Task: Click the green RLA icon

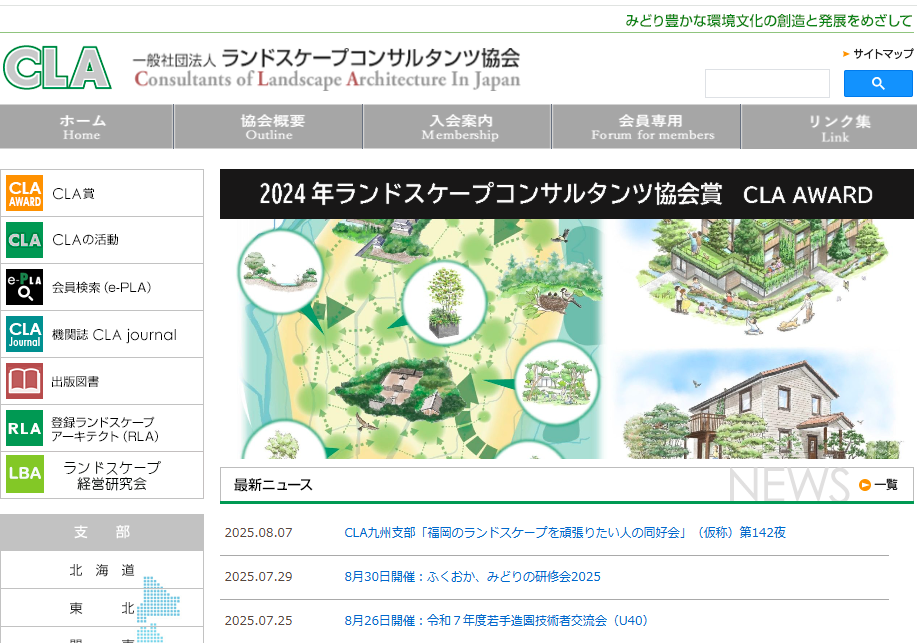Action: pyautogui.click(x=25, y=428)
